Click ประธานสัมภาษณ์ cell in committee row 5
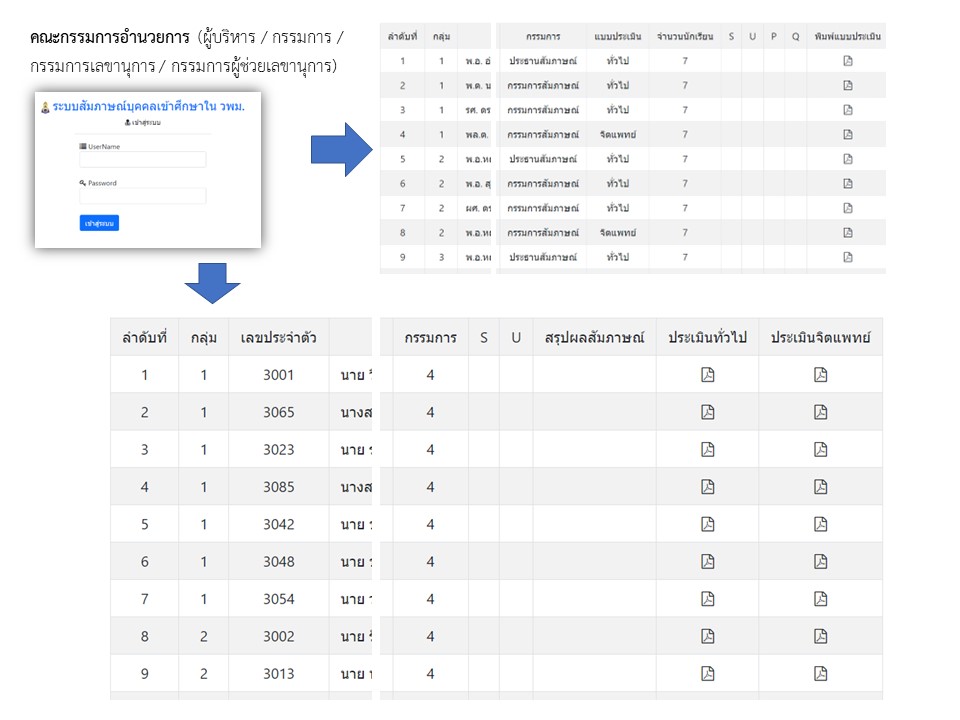960x720 pixels. 543,159
